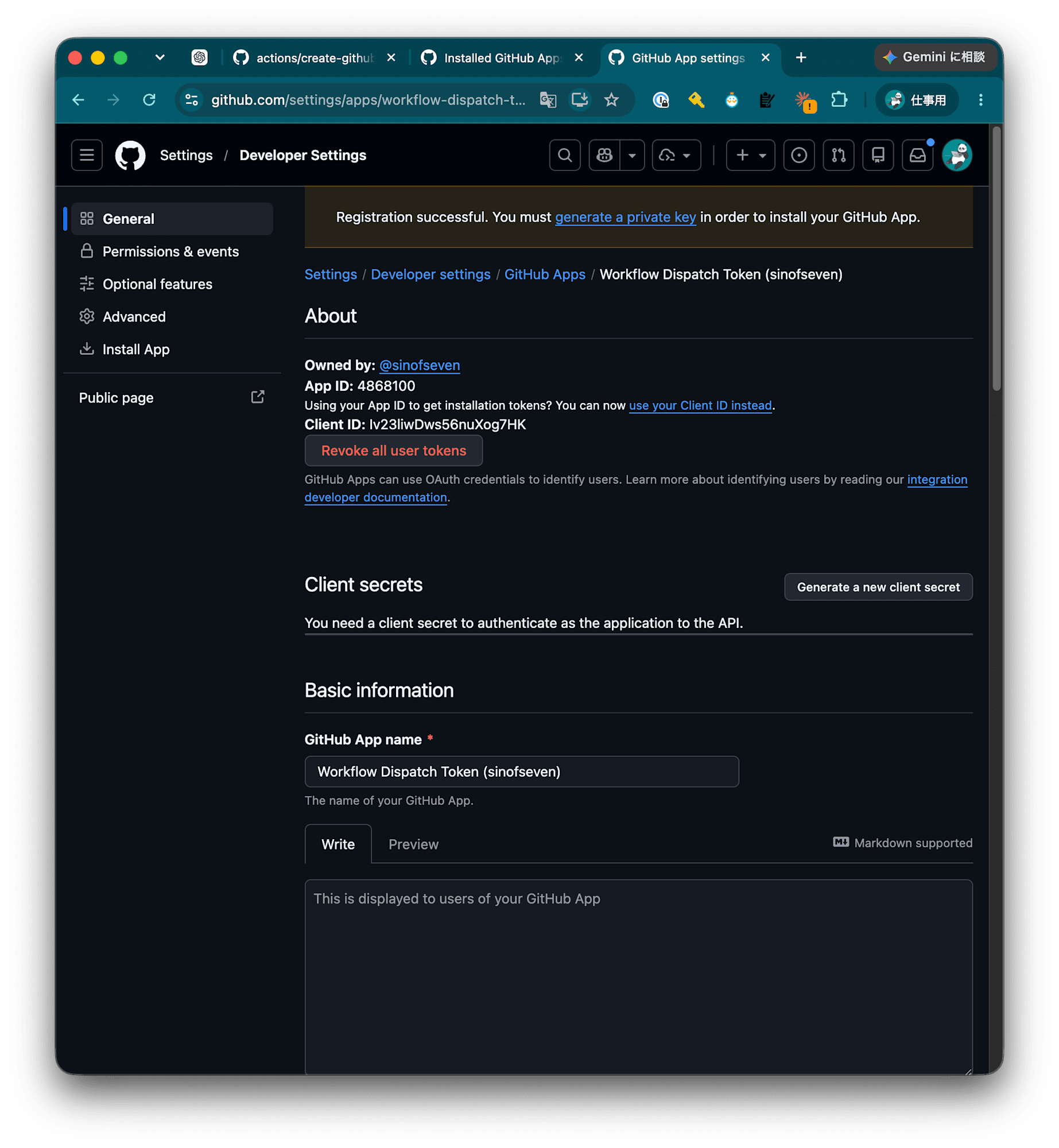This screenshot has width=1059, height=1148.
Task: Close the Installed GitHub Apps tab
Action: point(579,57)
